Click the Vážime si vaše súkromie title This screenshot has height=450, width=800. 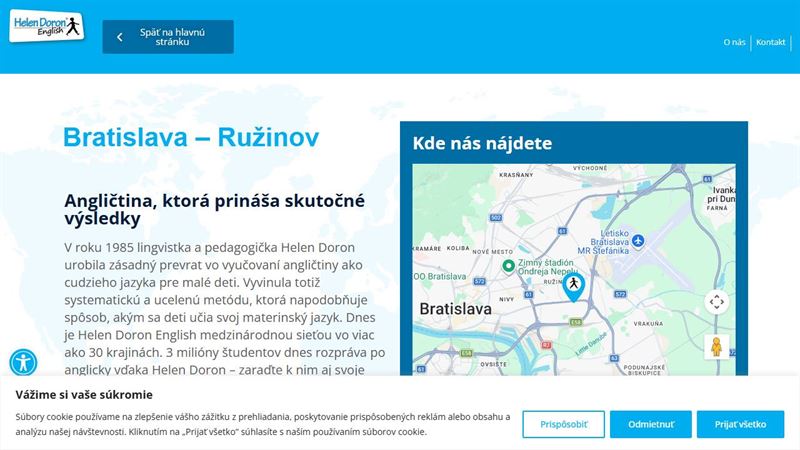[x=84, y=394]
